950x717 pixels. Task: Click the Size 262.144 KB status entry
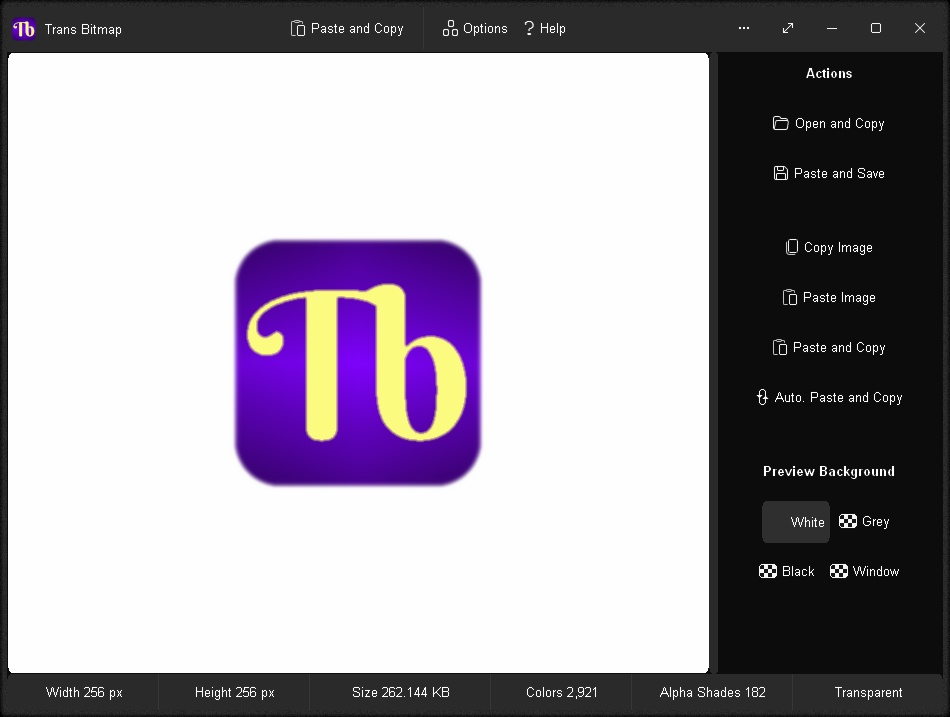(400, 692)
